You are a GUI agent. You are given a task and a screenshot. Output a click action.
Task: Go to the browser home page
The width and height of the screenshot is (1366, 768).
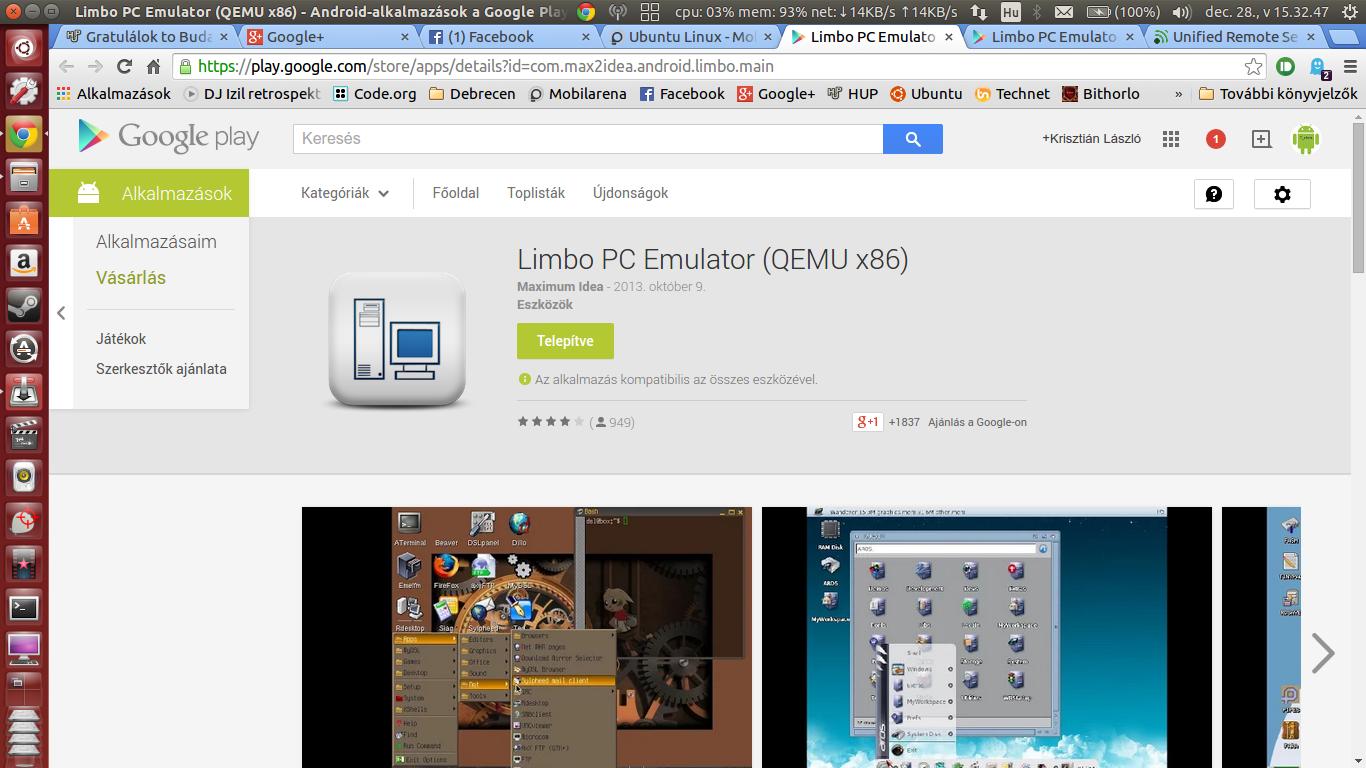point(153,66)
